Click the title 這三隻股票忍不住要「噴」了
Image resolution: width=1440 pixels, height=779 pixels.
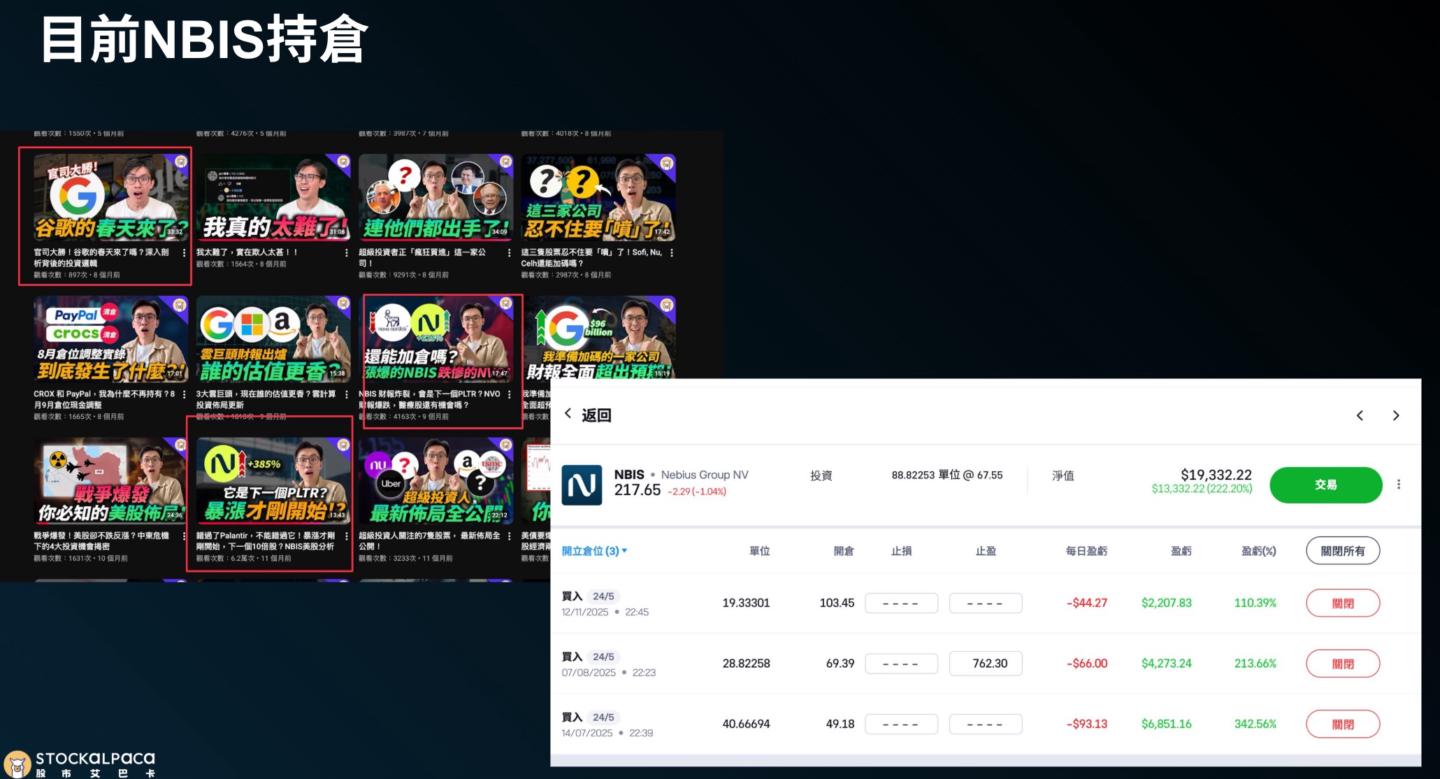coord(593,257)
